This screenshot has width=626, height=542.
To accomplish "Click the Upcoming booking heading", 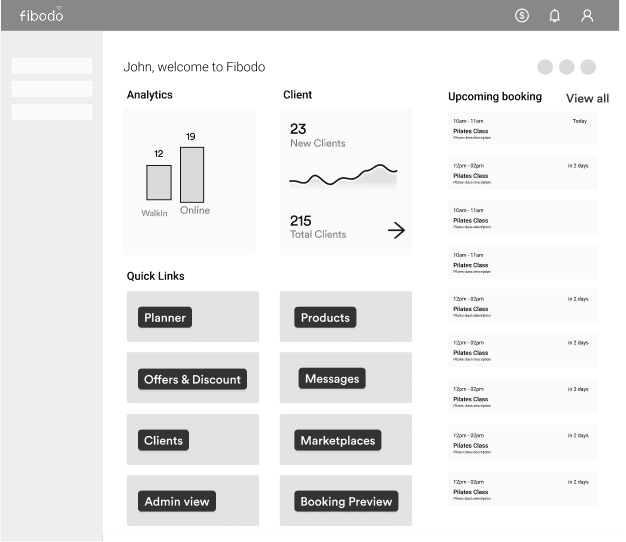I will [x=495, y=97].
